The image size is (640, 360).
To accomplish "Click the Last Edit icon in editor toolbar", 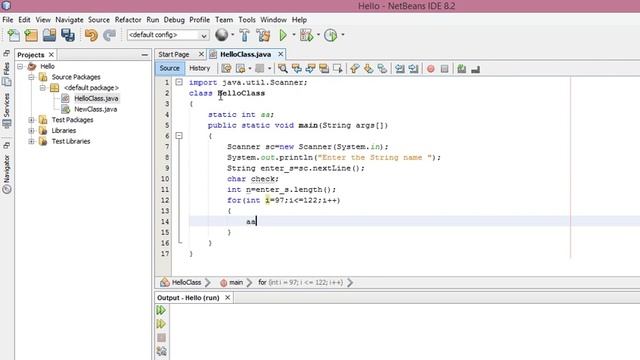I will [x=226, y=69].
